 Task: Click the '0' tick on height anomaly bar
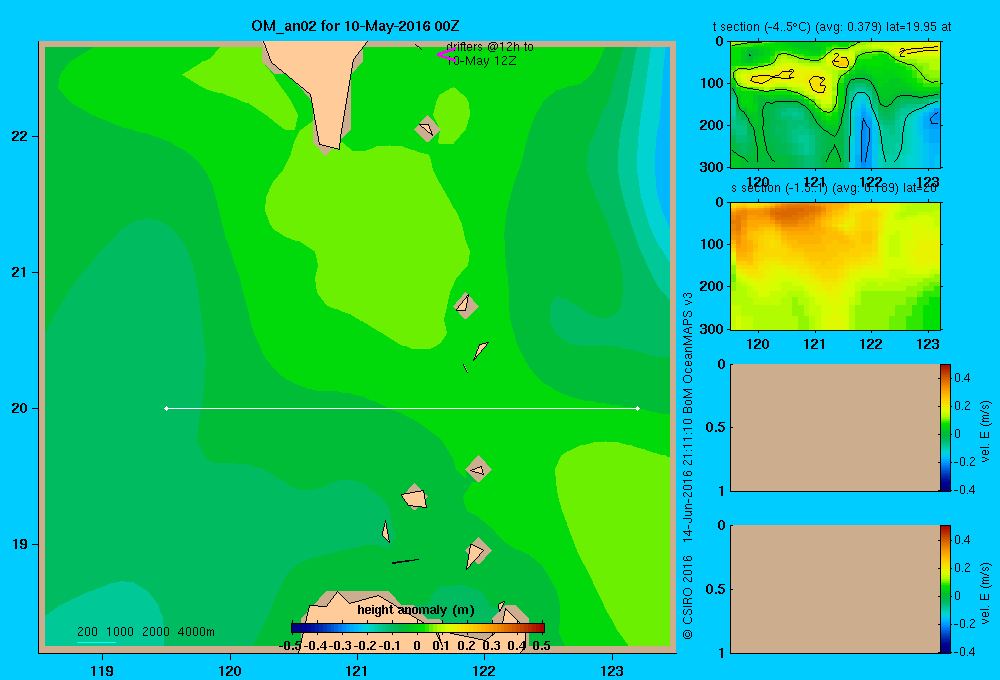tap(416, 646)
